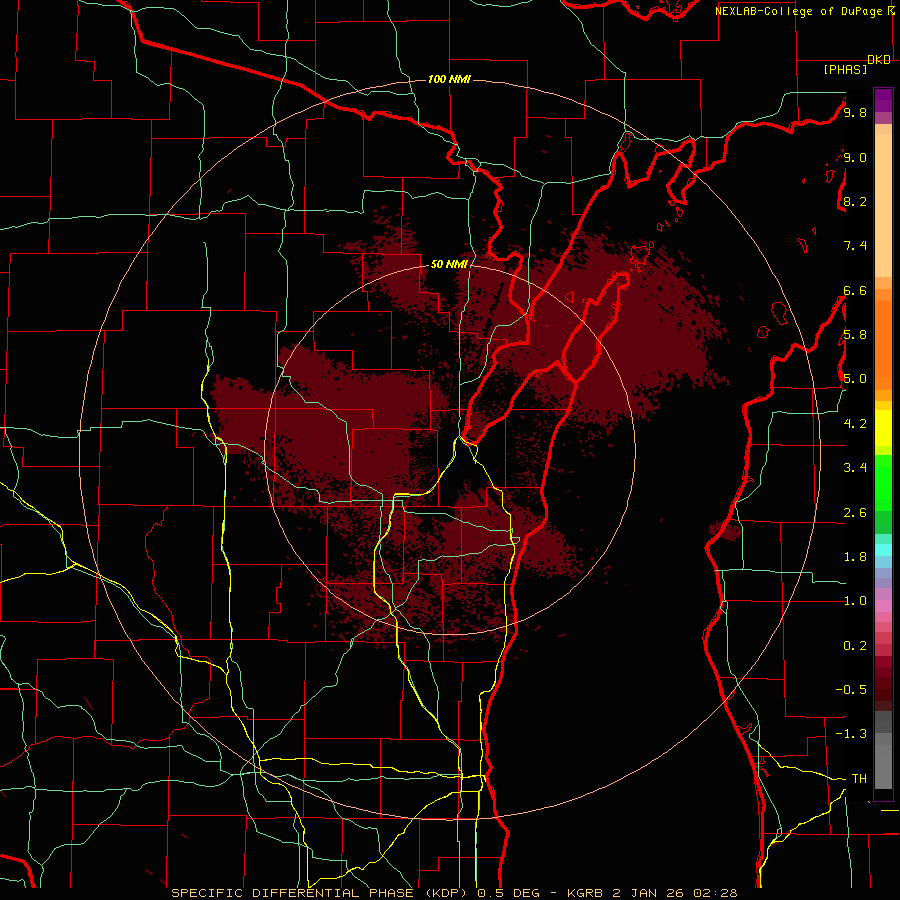Click the 5.0 value on the color scale
The width and height of the screenshot is (900, 900).
855,379
